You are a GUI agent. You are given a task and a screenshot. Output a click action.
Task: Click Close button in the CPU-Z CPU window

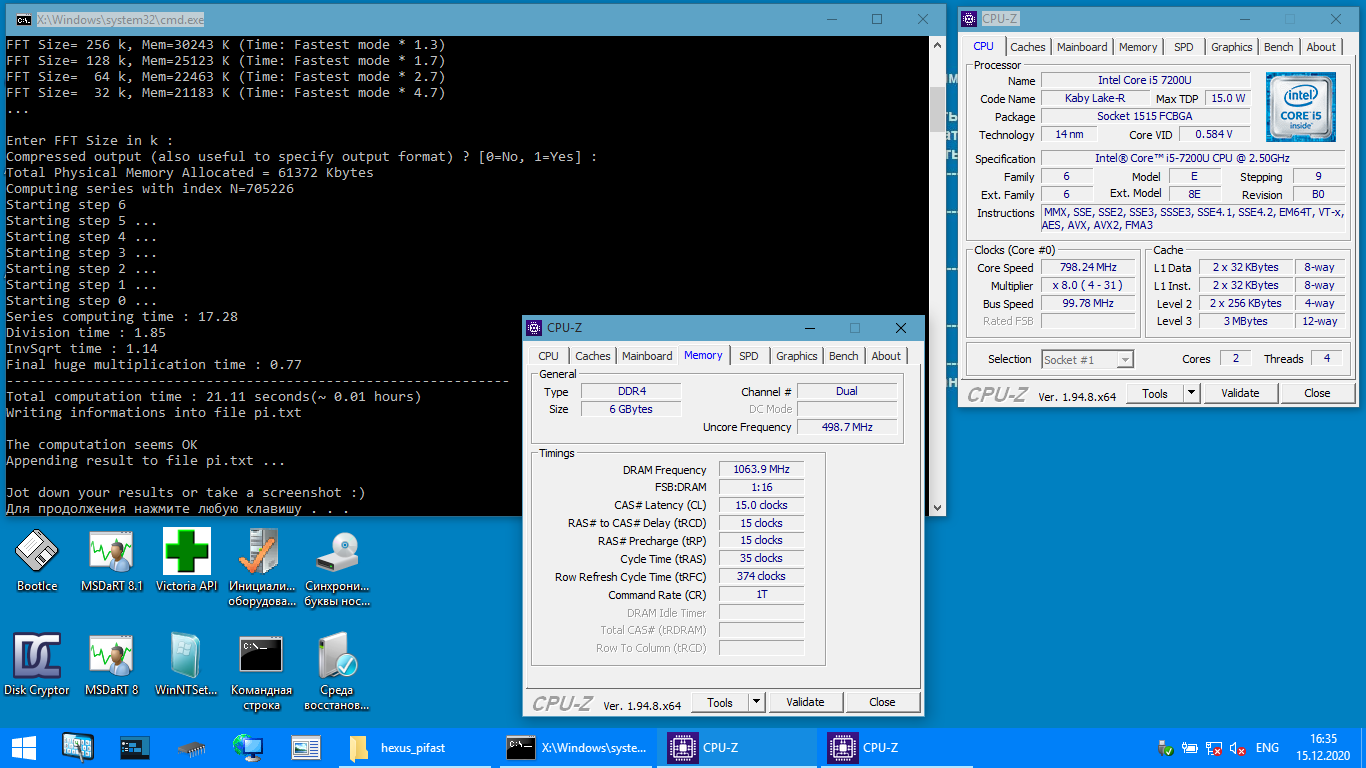pyautogui.click(x=1317, y=393)
